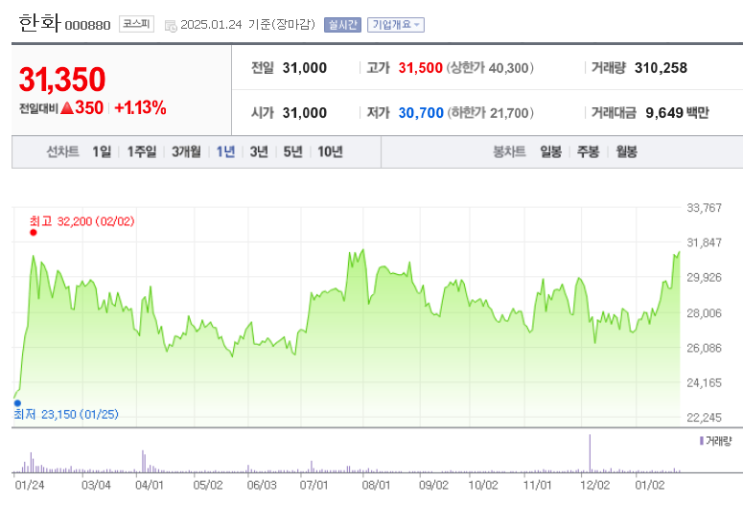Select the 1주일 line chart tab
This screenshot has height=505, width=743.
142,152
